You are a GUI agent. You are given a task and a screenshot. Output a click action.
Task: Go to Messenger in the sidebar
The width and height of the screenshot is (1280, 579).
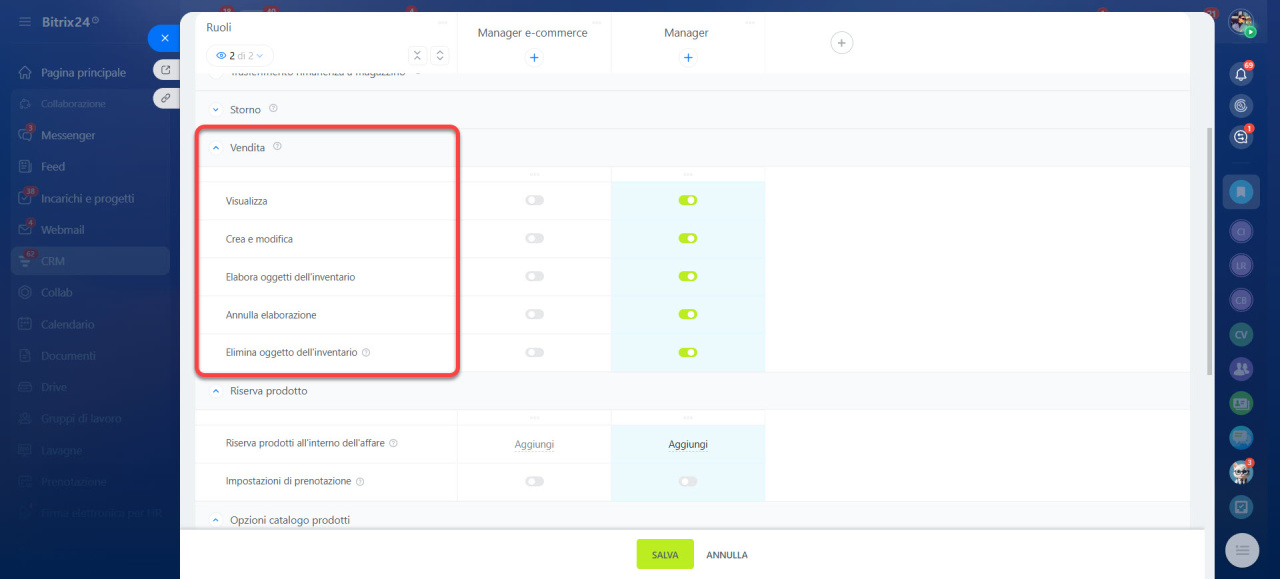pos(68,135)
